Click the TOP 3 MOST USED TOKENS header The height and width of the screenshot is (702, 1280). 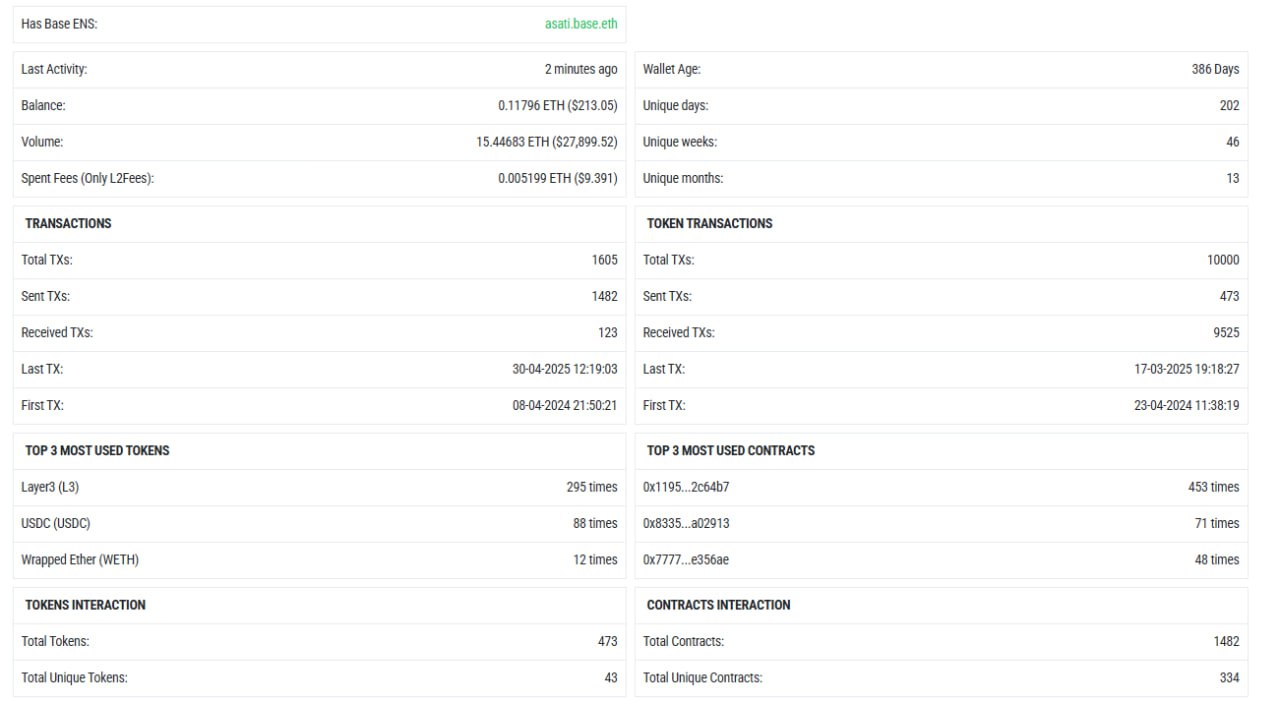pyautogui.click(x=97, y=451)
